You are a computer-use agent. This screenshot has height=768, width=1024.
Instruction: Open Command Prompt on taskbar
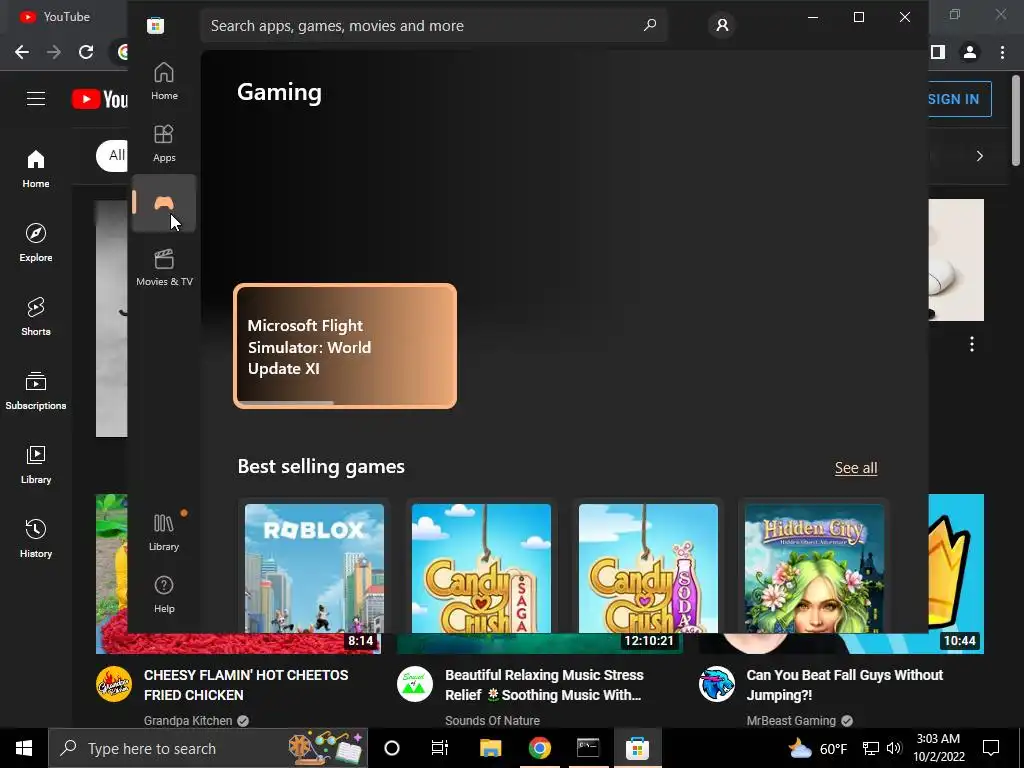(x=588, y=748)
